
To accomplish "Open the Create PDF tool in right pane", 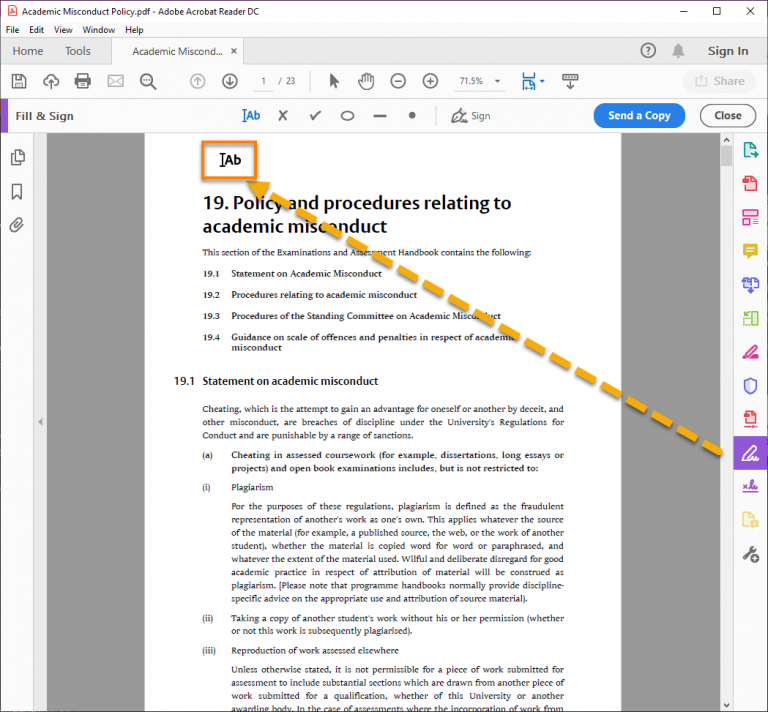I will click(x=750, y=184).
